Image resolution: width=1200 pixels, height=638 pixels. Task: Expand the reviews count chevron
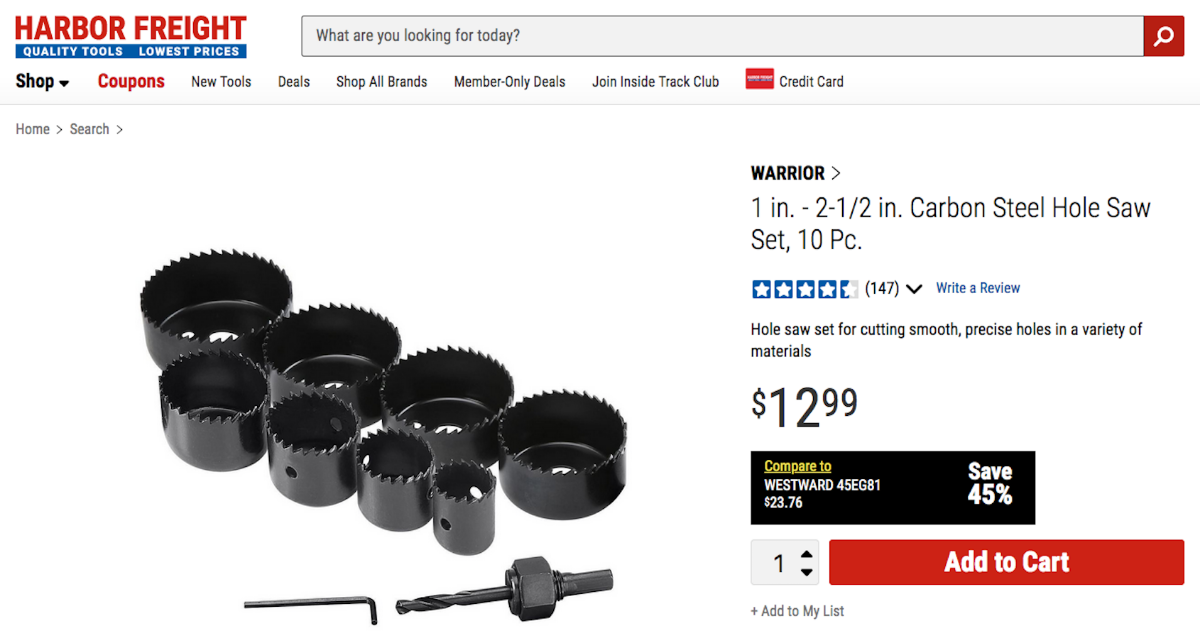point(914,289)
